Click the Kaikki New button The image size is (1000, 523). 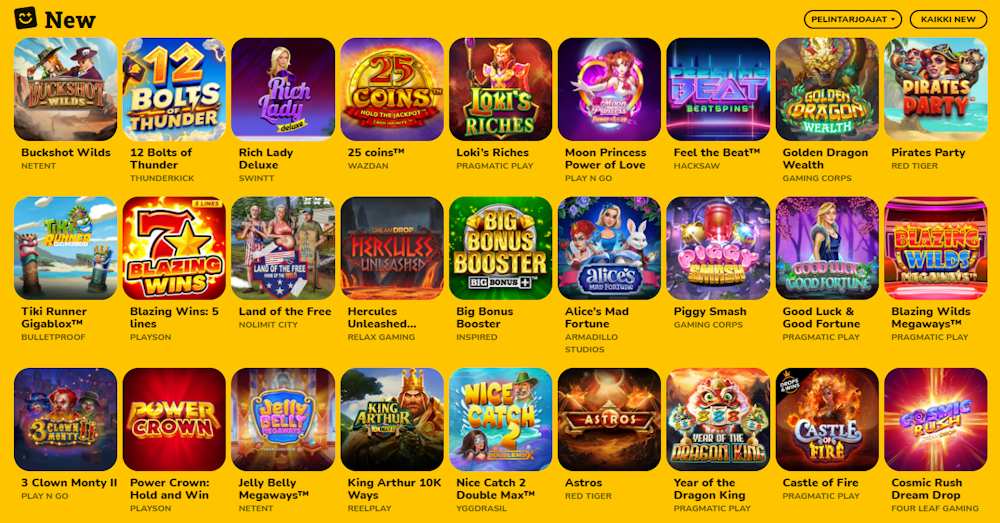[948, 19]
